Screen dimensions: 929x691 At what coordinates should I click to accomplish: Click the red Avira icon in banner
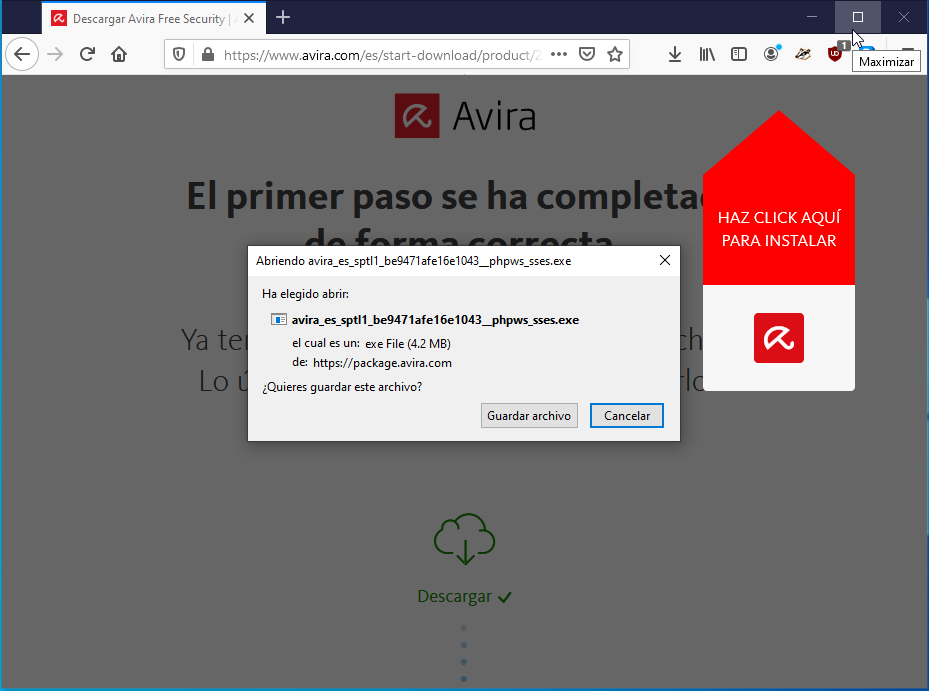click(779, 338)
